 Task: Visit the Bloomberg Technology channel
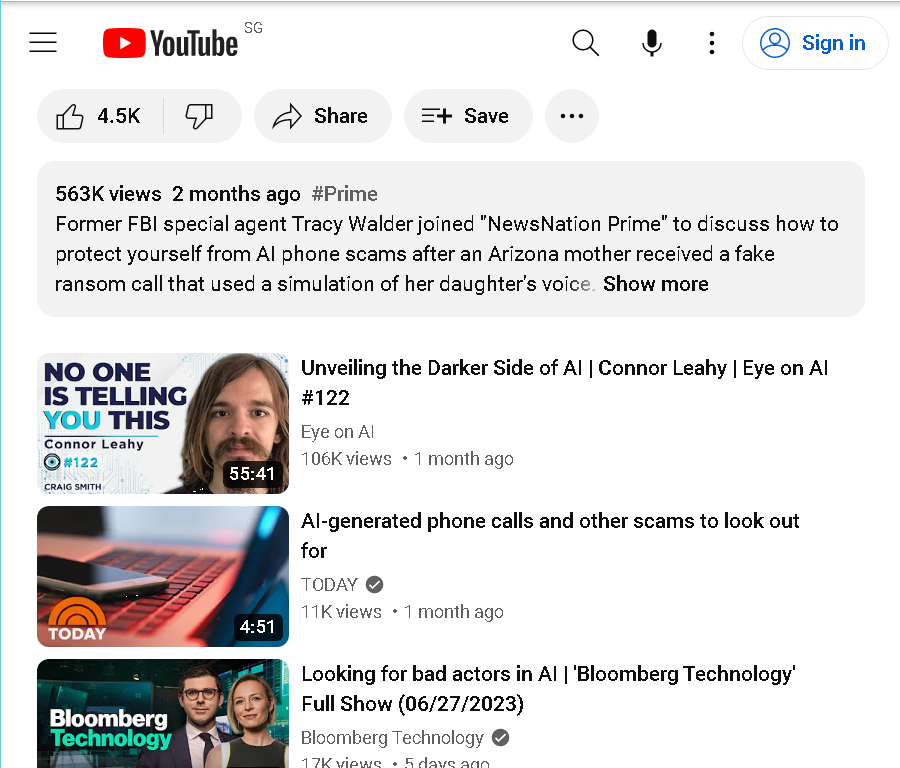(393, 738)
